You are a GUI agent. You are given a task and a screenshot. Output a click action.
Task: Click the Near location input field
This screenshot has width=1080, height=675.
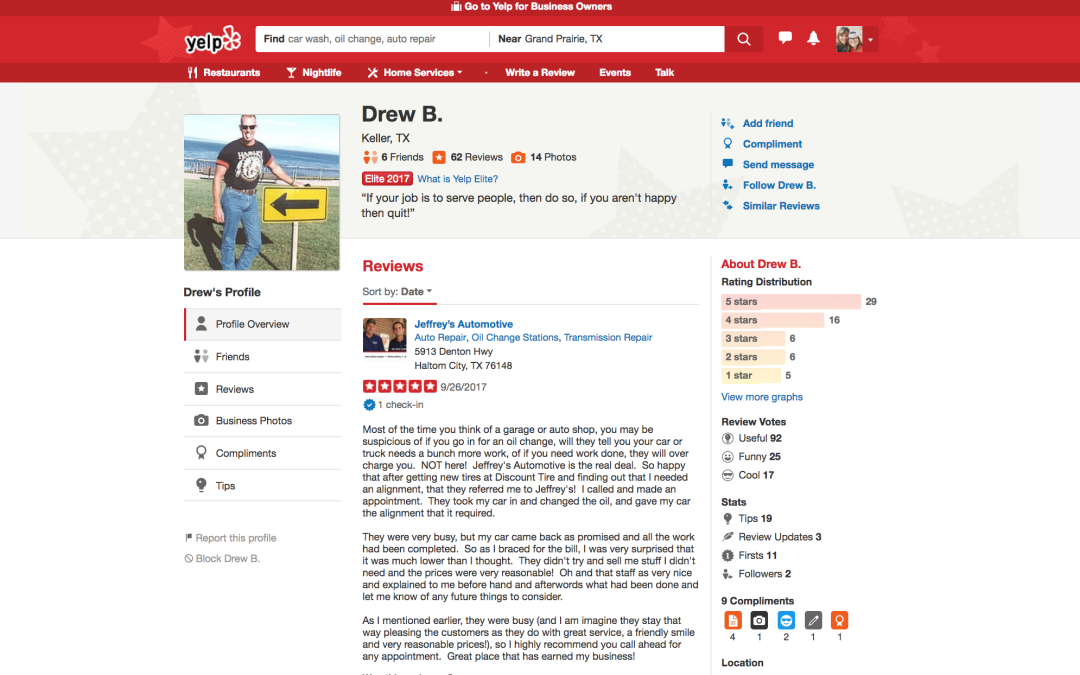(607, 39)
